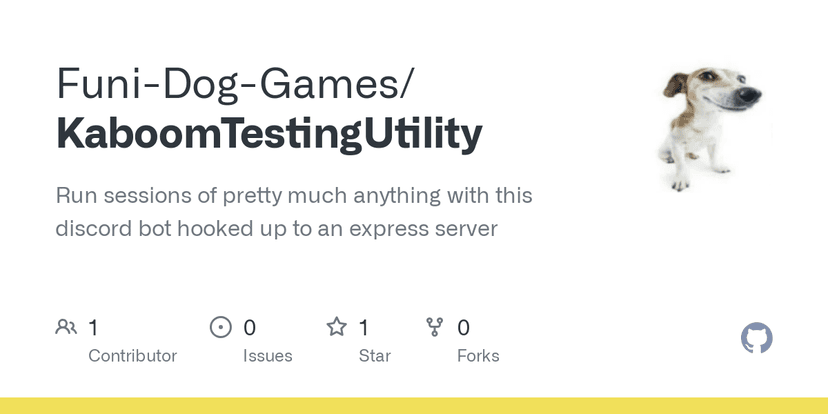This screenshot has height=414, width=828.
Task: Open the Funi-Dog-Games owner name
Action: 226,85
